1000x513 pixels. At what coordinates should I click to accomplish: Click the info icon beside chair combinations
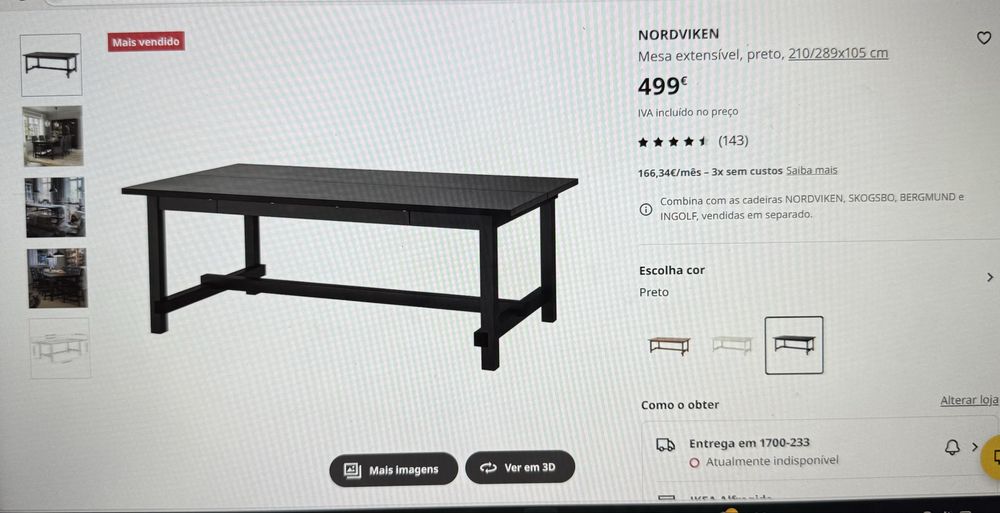tap(645, 209)
